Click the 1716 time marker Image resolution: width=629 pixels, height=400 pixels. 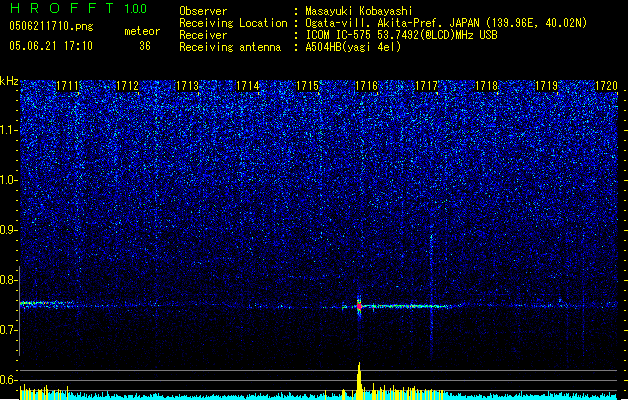(x=367, y=86)
